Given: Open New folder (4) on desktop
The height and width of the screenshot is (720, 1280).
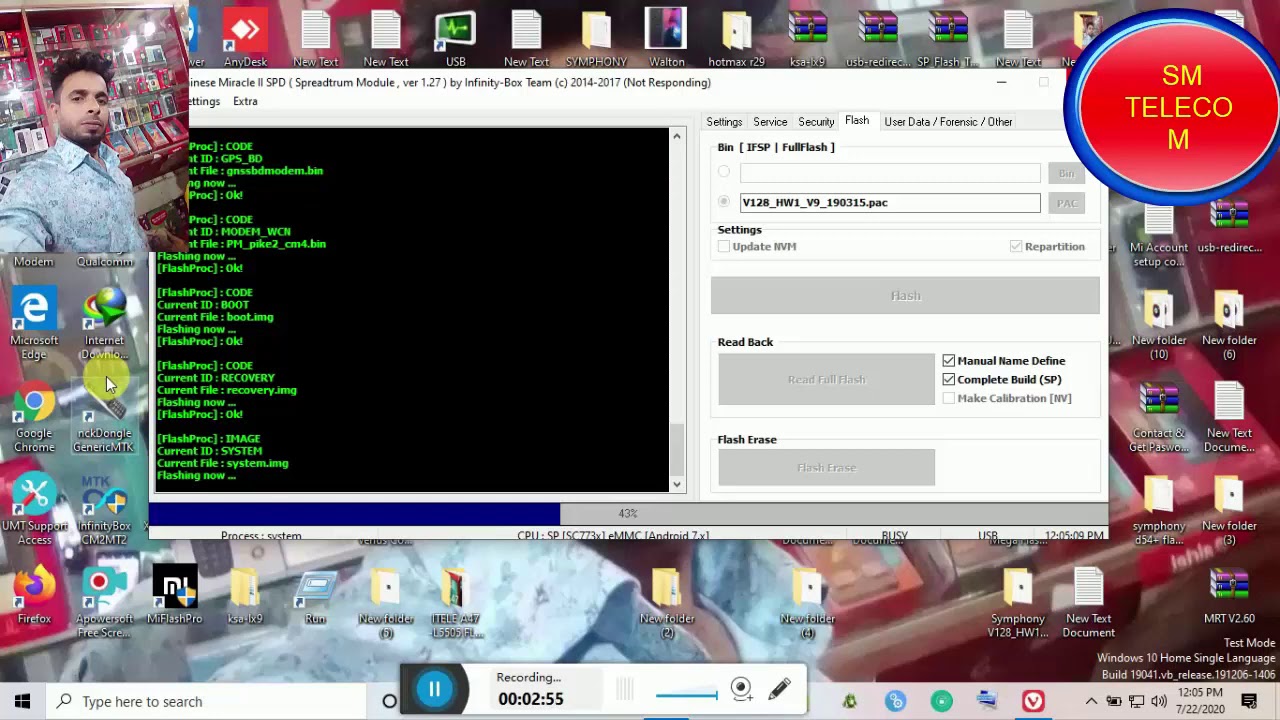Looking at the screenshot, I should click(x=807, y=604).
